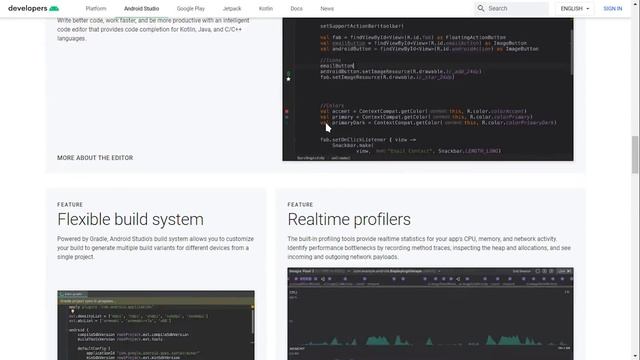Open the Kotlin menu item

point(266,9)
